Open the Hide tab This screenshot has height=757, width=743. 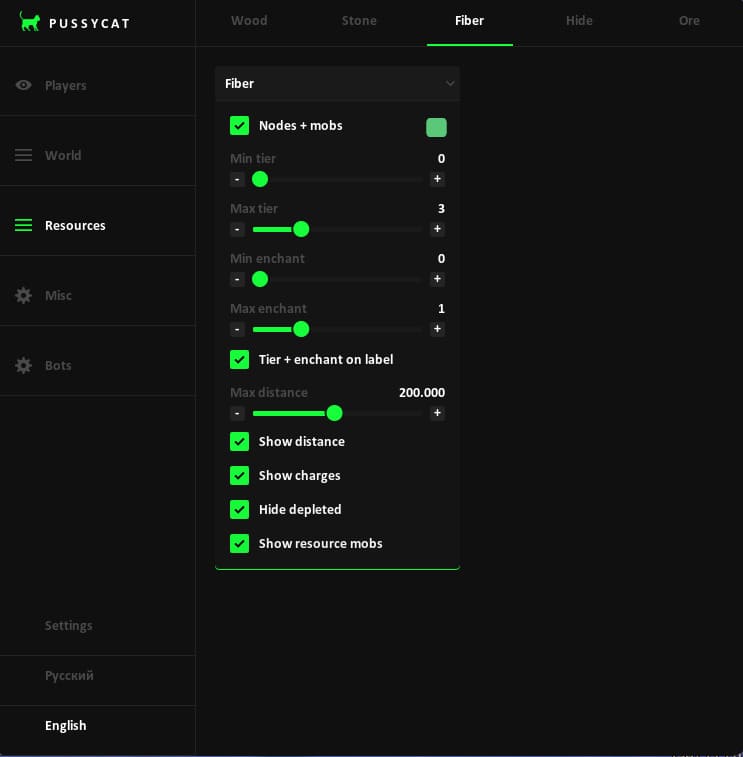pyautogui.click(x=579, y=21)
